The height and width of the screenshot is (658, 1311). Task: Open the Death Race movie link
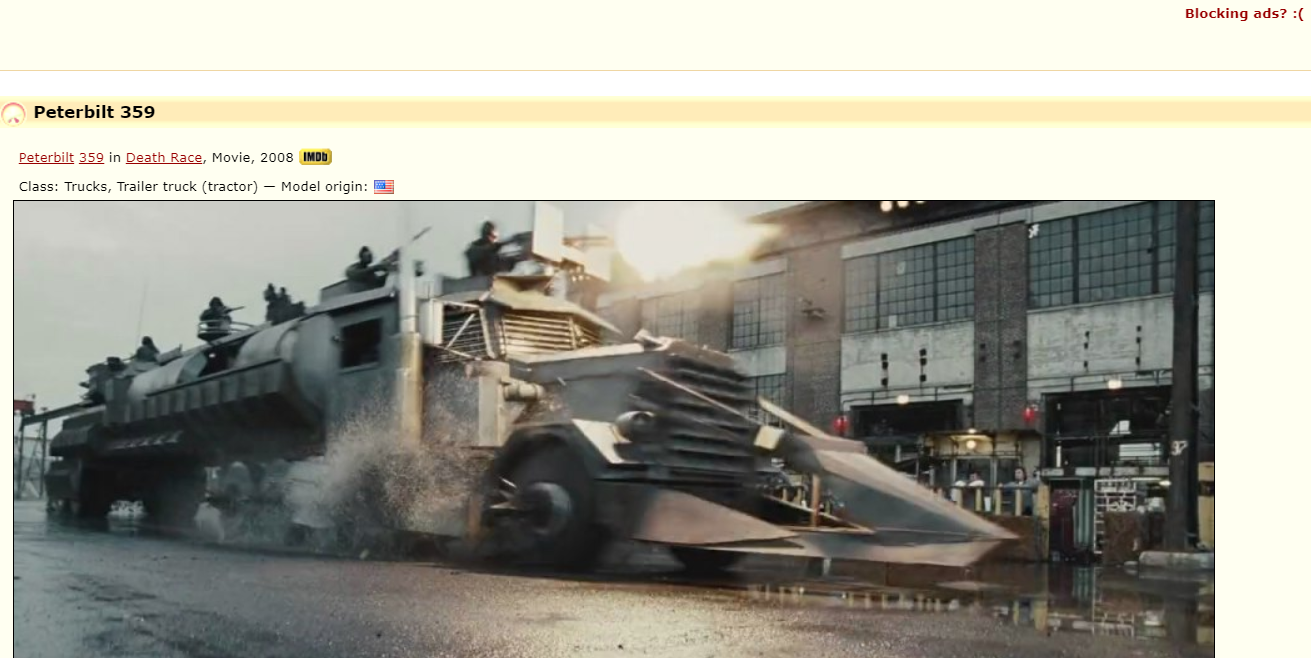tap(164, 157)
